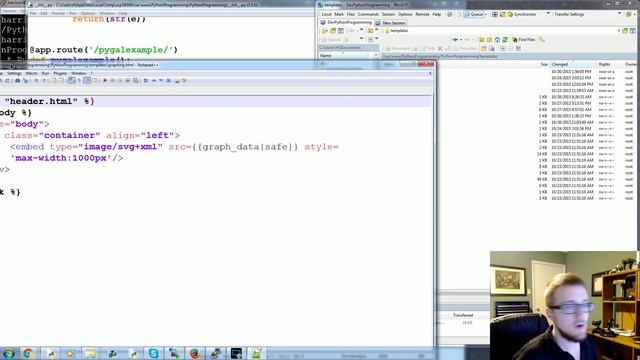
Task: Switch to the DevPythonProgramming session tab
Action: pyautogui.click(x=346, y=22)
